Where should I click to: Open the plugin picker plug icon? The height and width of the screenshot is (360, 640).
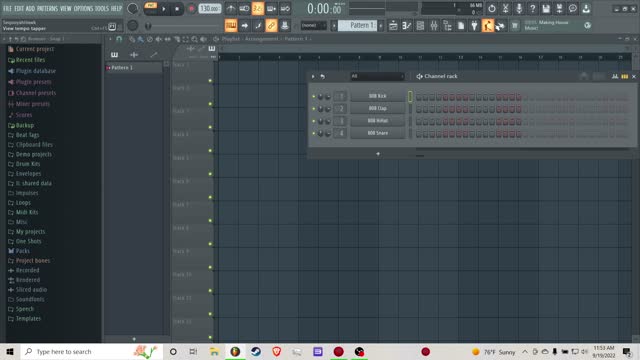(x=474, y=25)
